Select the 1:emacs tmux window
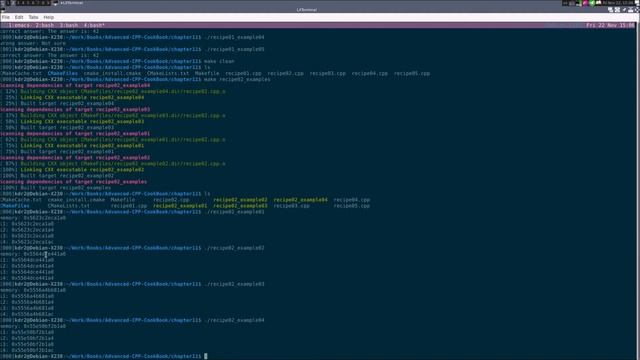The image size is (640, 360). click(19, 25)
